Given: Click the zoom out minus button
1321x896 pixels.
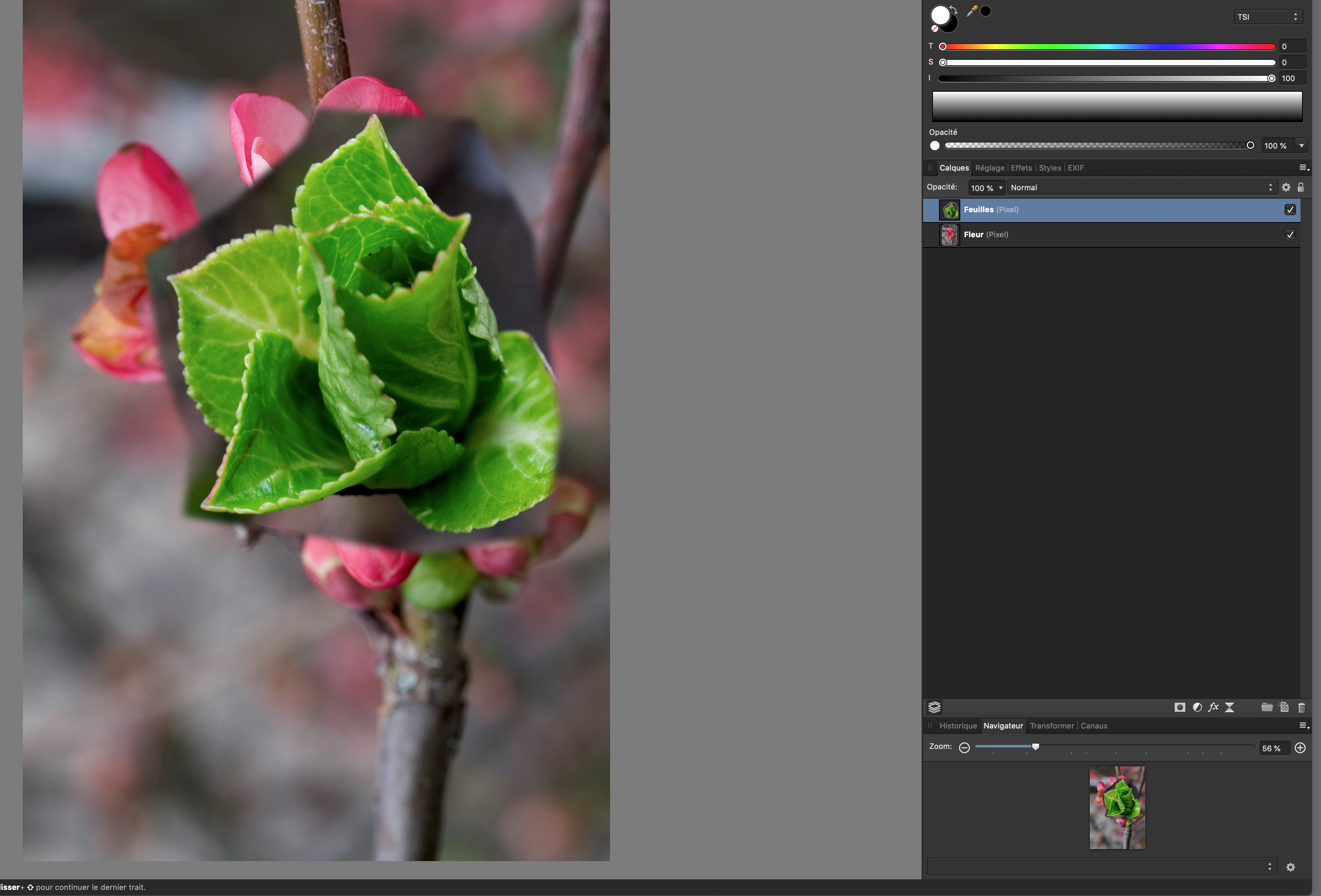Looking at the screenshot, I should tap(964, 748).
